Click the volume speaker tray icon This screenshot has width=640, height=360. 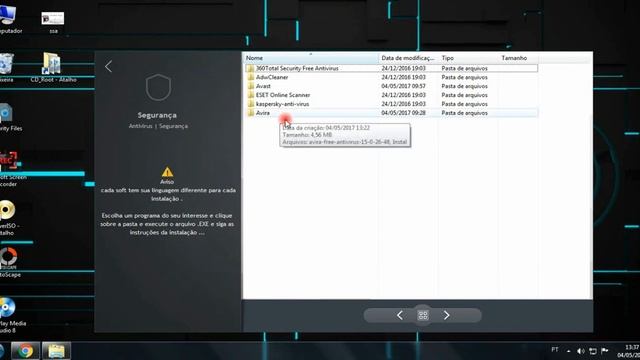coord(580,351)
